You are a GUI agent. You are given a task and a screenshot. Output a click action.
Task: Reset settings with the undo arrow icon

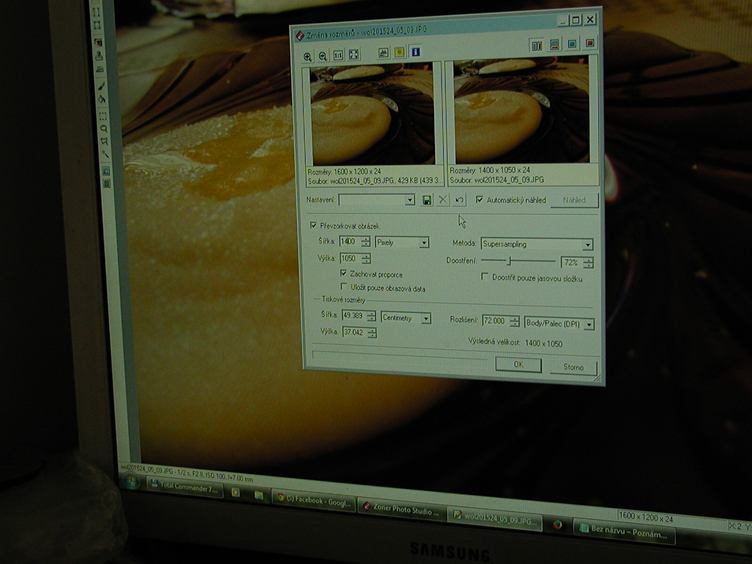(459, 200)
